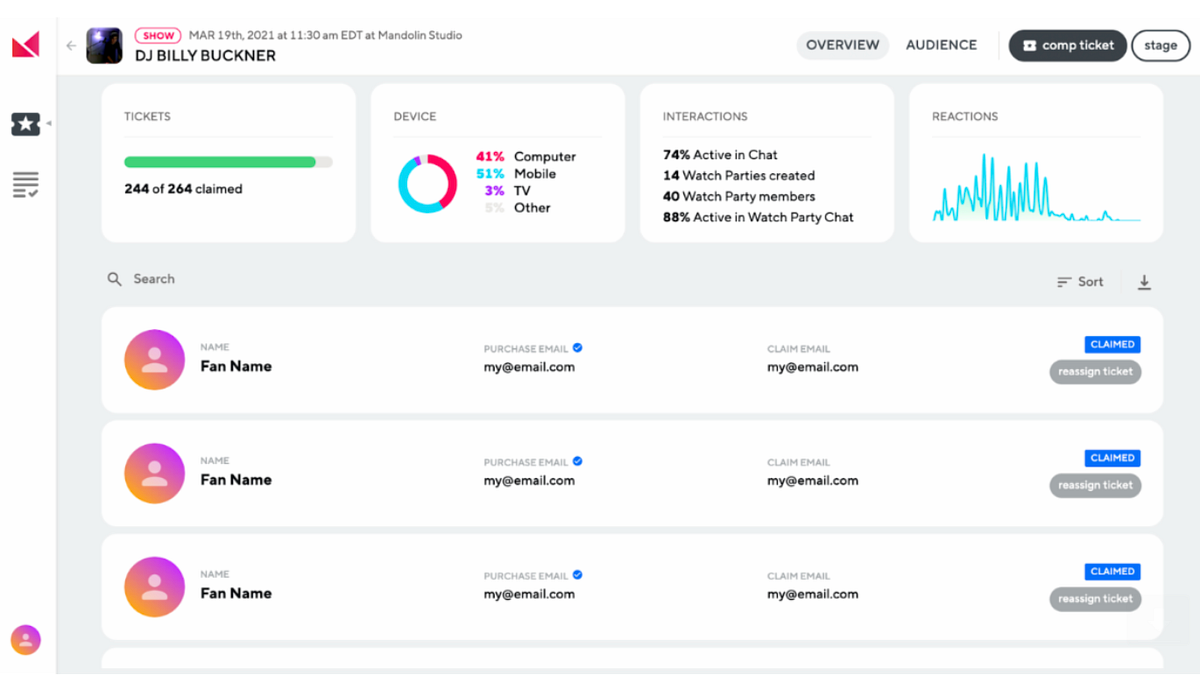
Task: Open the Sort options
Action: (x=1080, y=282)
